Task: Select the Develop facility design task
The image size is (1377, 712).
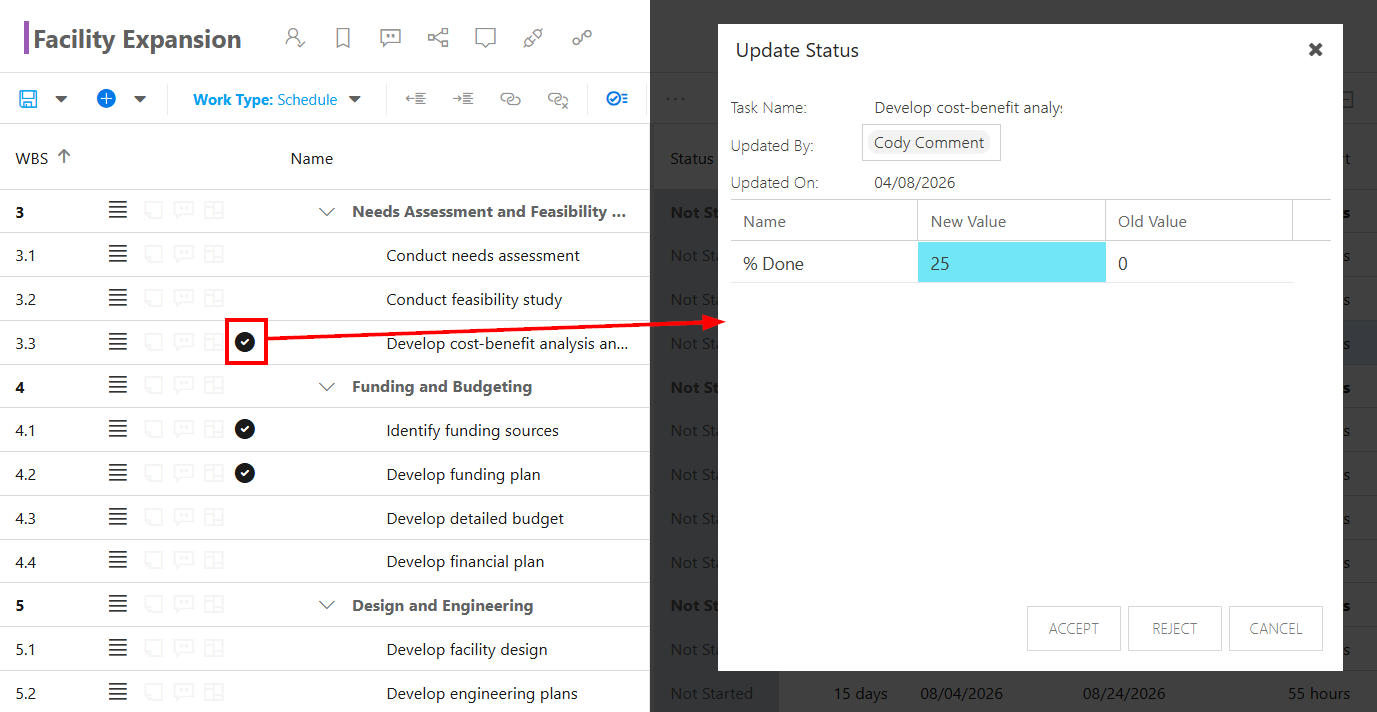Action: click(x=467, y=649)
